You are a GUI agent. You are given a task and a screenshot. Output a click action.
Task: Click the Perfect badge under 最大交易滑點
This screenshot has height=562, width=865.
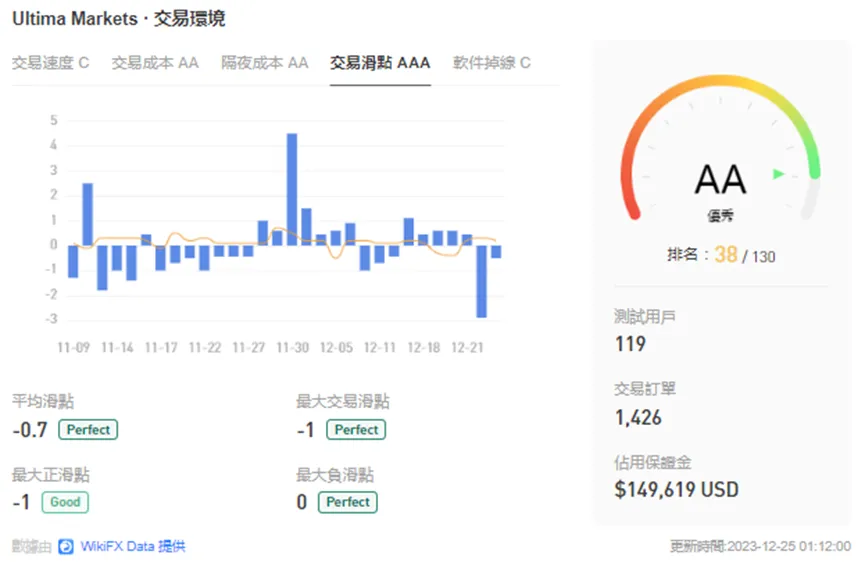(x=356, y=430)
